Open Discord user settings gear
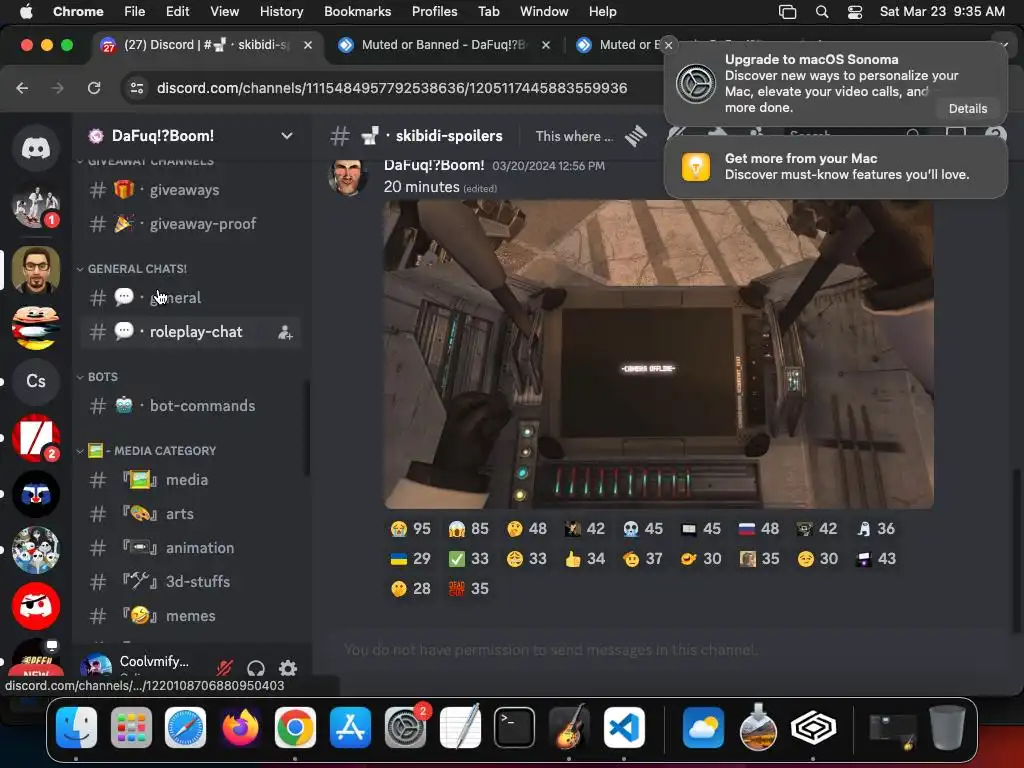The height and width of the screenshot is (768, 1024). coord(288,667)
